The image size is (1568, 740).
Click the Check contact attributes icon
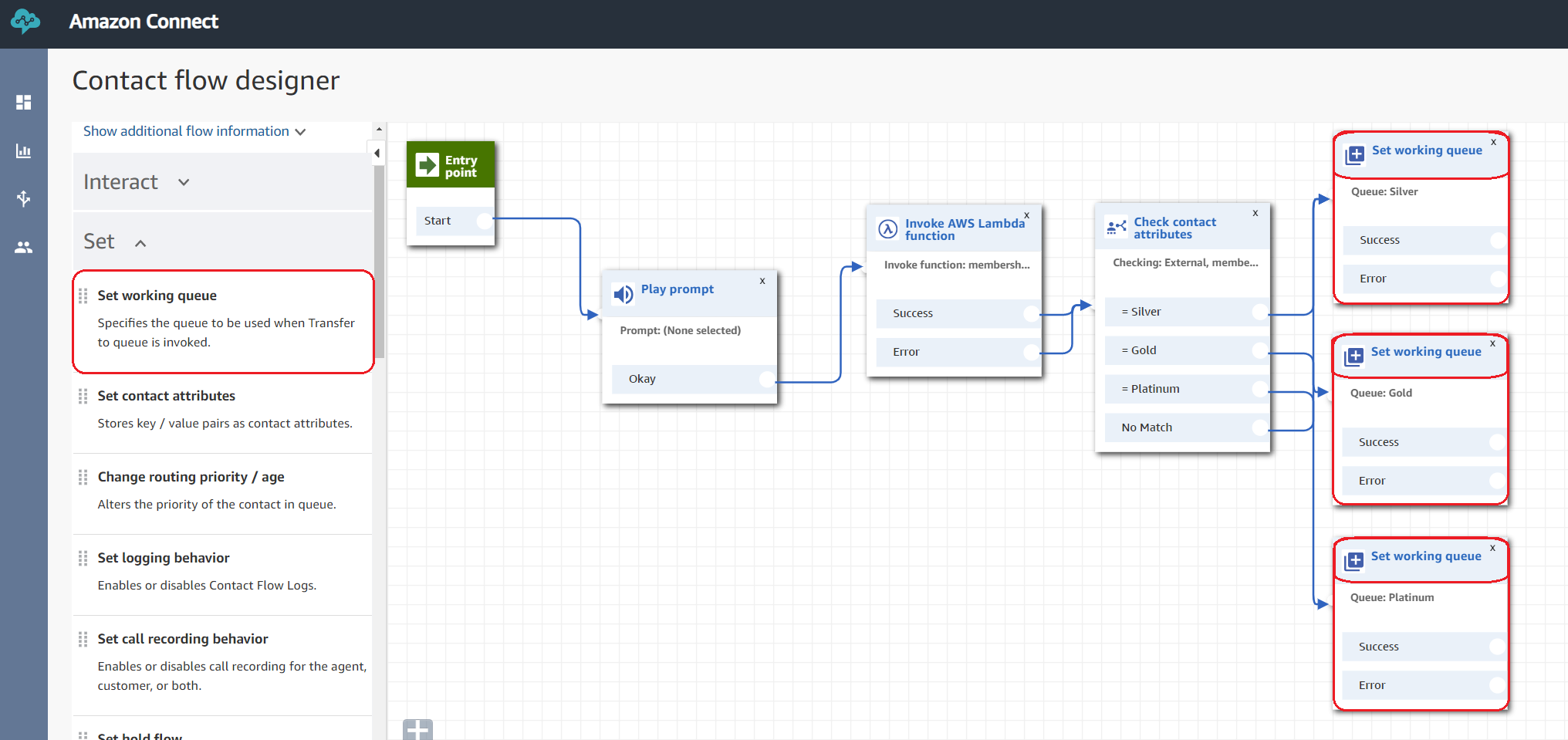click(x=1117, y=227)
